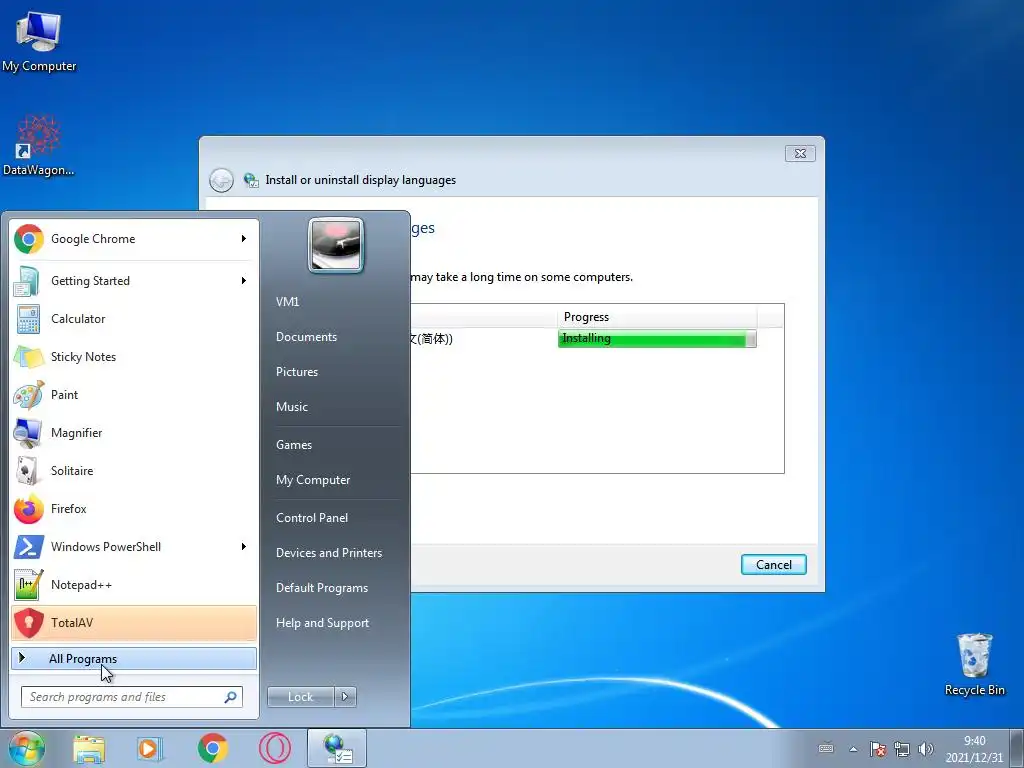Screen dimensions: 1024x768
Task: Open Sticky Notes from Start menu
Action: click(134, 357)
